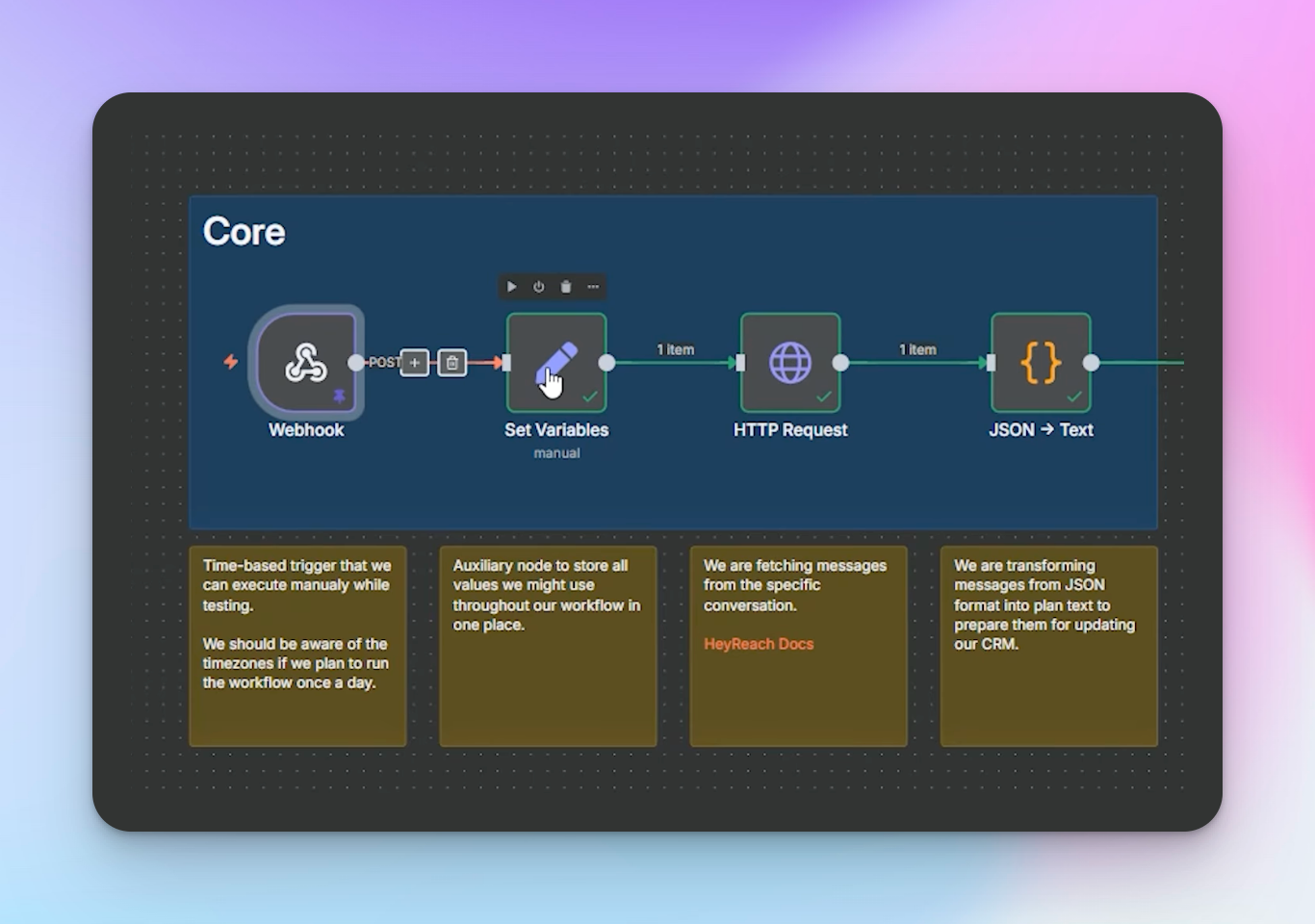This screenshot has height=924, width=1315.
Task: Click the POST label on the connection
Action: click(x=384, y=363)
